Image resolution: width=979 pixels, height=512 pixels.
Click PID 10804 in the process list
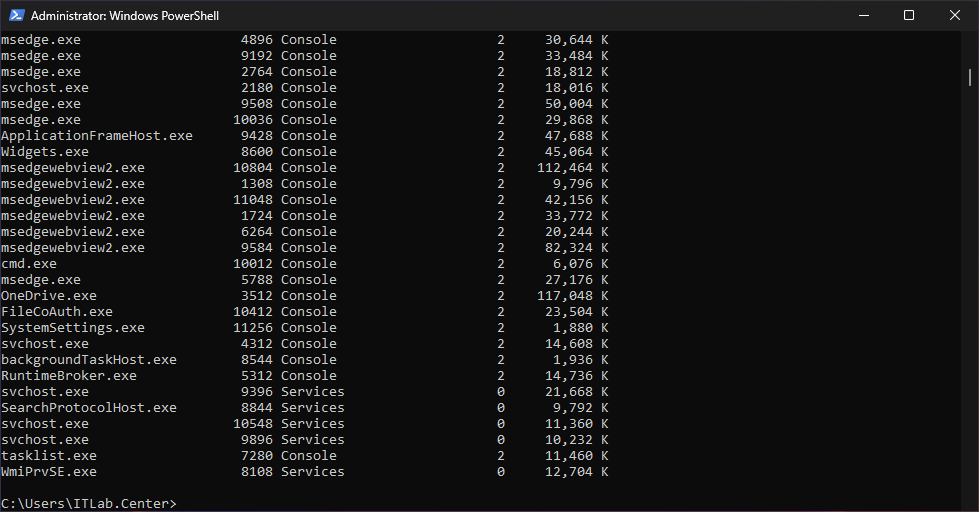(x=253, y=168)
